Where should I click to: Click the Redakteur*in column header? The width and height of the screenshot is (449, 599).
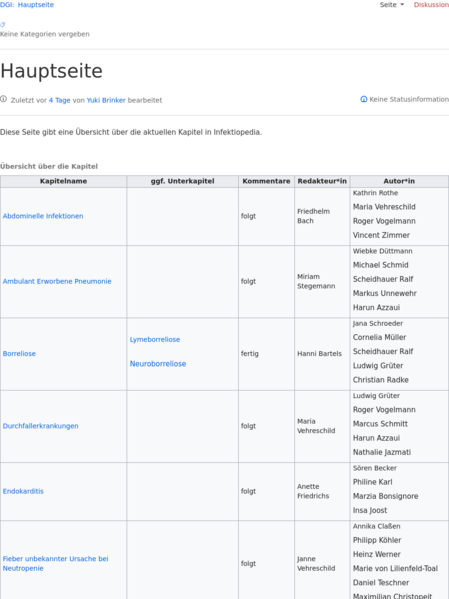click(322, 181)
